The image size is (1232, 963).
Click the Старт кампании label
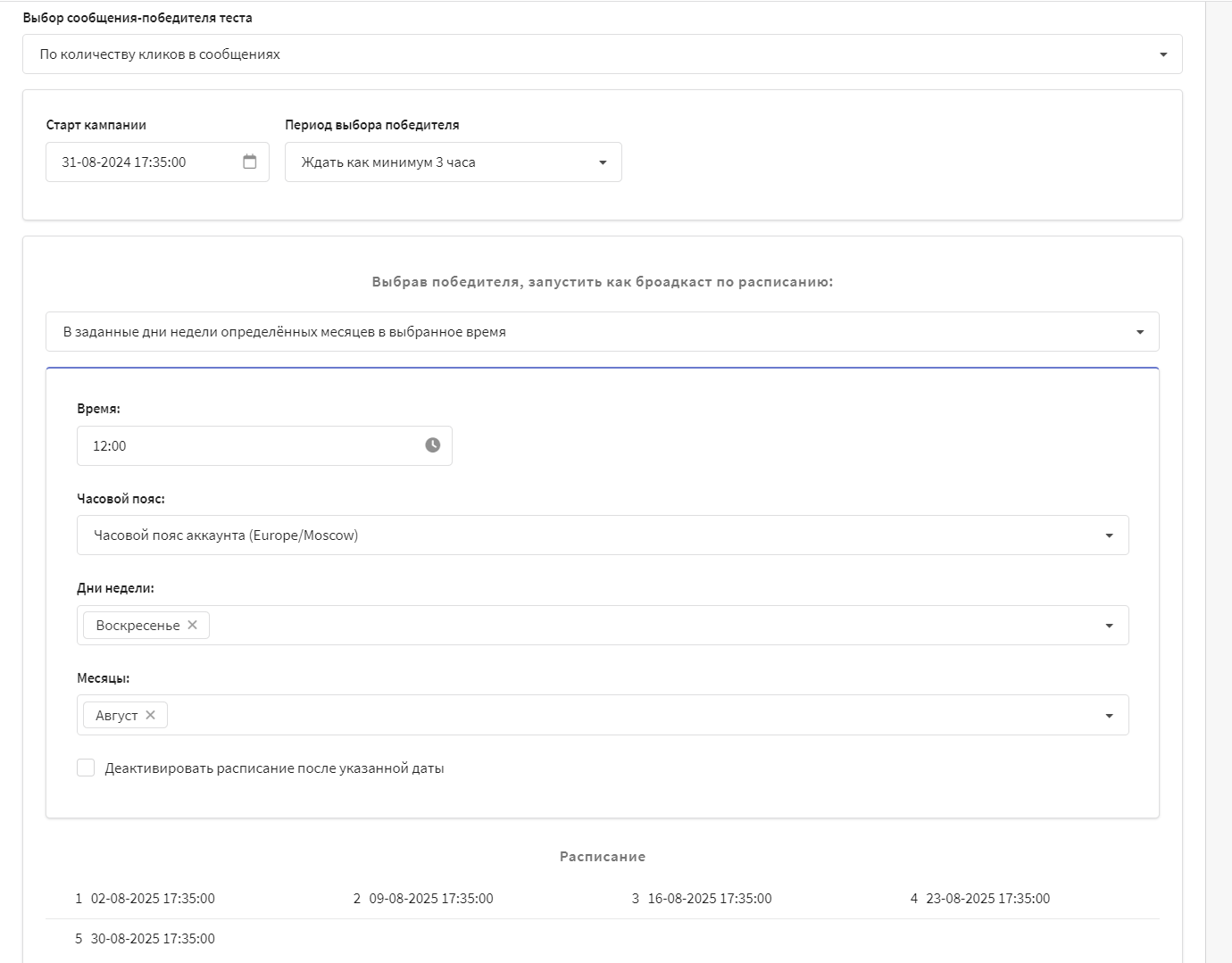click(96, 125)
